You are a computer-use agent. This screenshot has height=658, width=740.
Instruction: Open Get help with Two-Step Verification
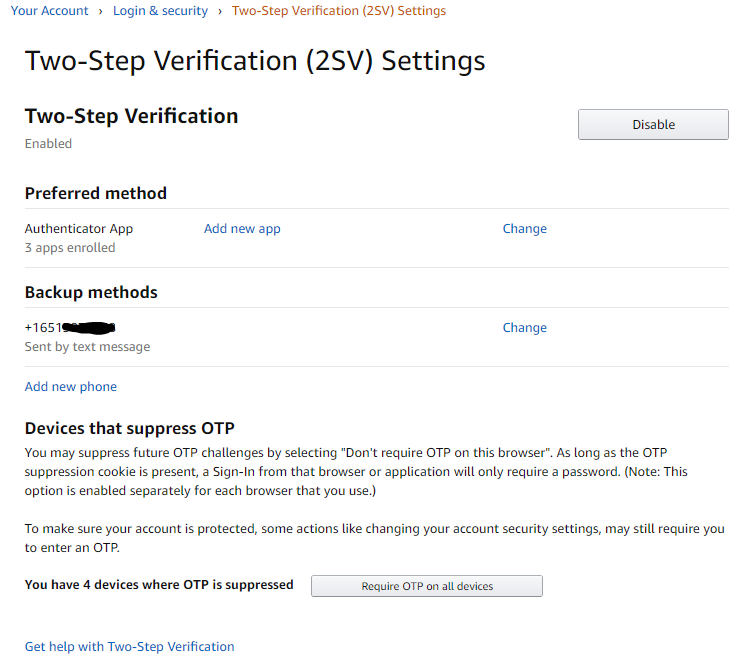click(130, 647)
